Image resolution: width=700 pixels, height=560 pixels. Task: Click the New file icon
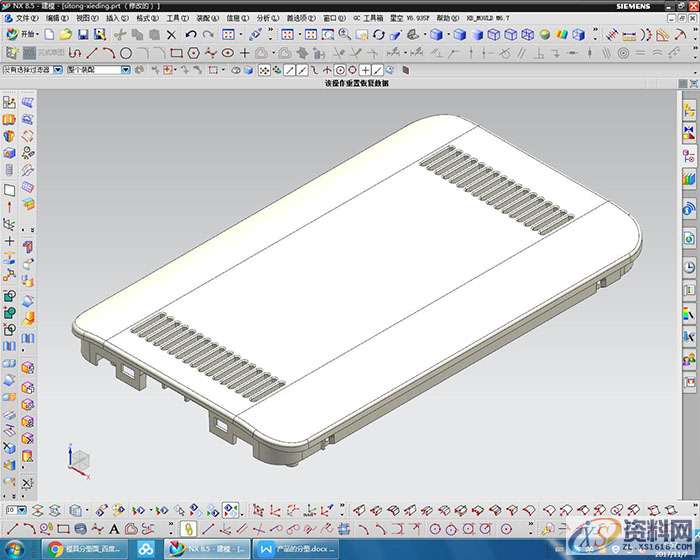(48, 34)
